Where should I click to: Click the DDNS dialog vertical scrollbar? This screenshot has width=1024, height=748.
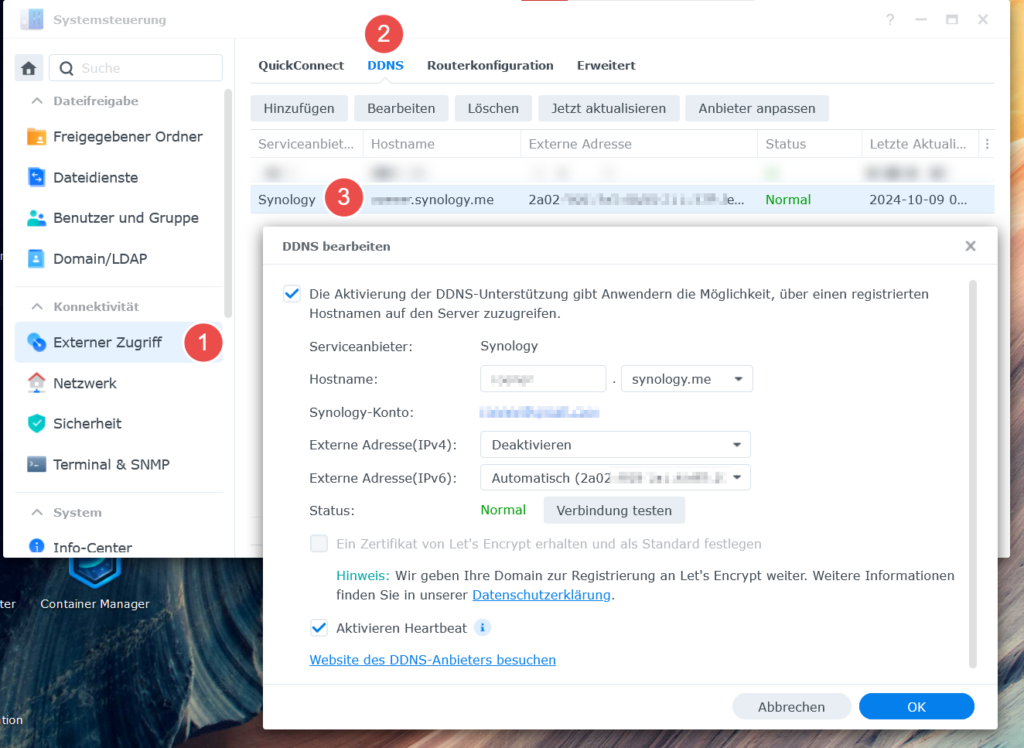coord(973,474)
